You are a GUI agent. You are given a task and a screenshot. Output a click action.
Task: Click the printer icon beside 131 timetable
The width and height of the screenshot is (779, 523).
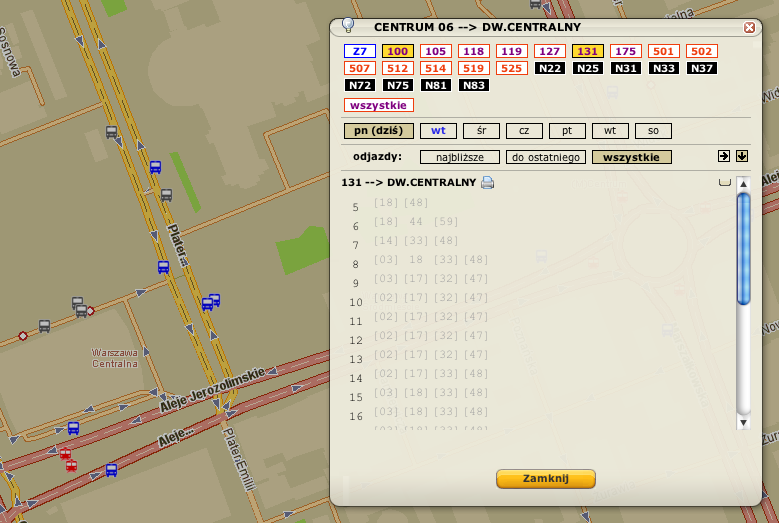tap(488, 183)
